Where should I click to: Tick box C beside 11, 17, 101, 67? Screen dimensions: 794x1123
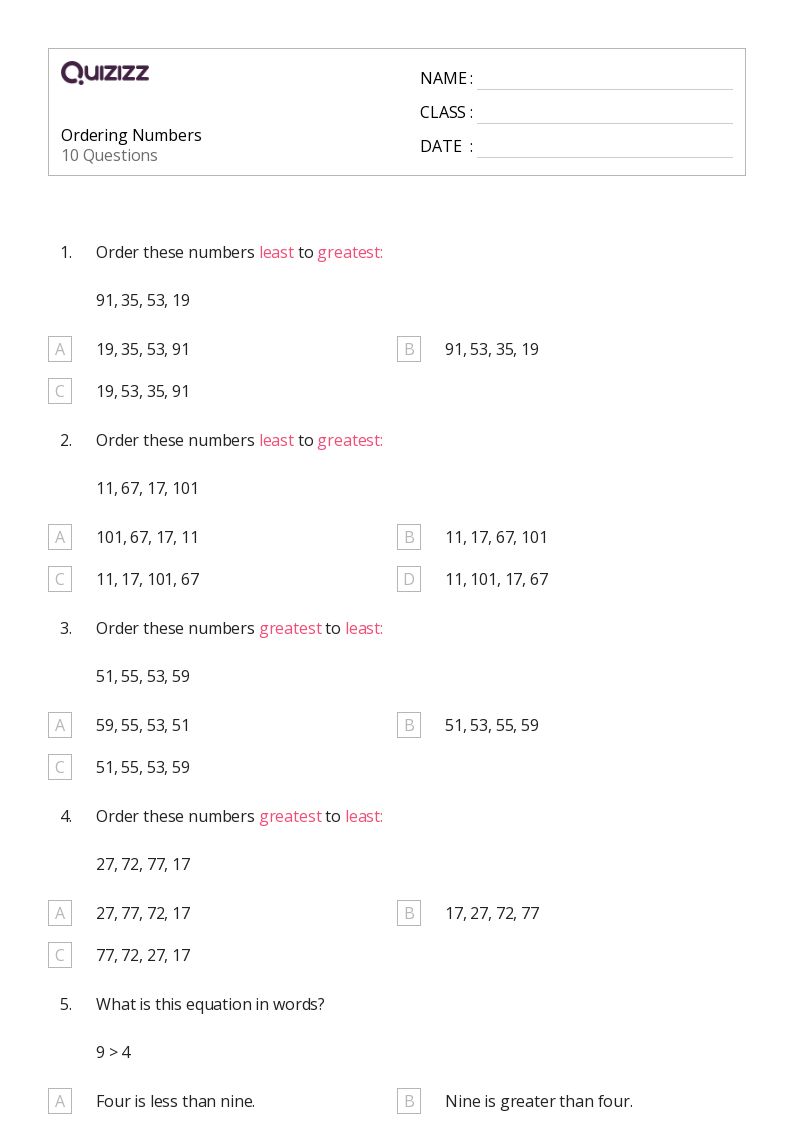click(60, 579)
